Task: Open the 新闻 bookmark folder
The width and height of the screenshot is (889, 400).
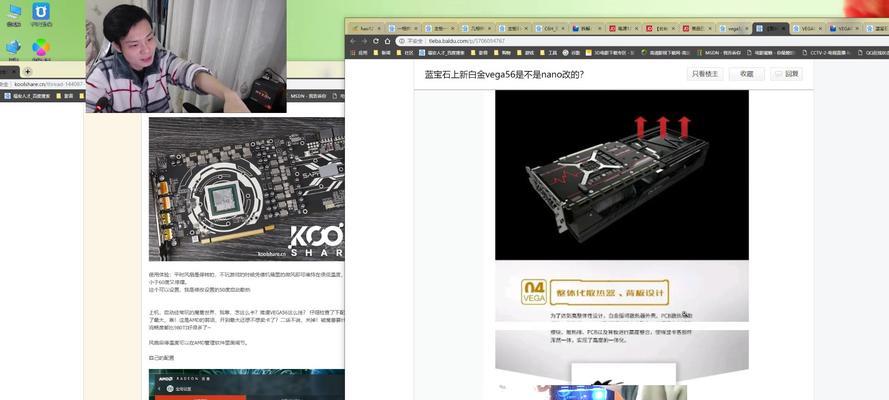Action: tap(382, 53)
